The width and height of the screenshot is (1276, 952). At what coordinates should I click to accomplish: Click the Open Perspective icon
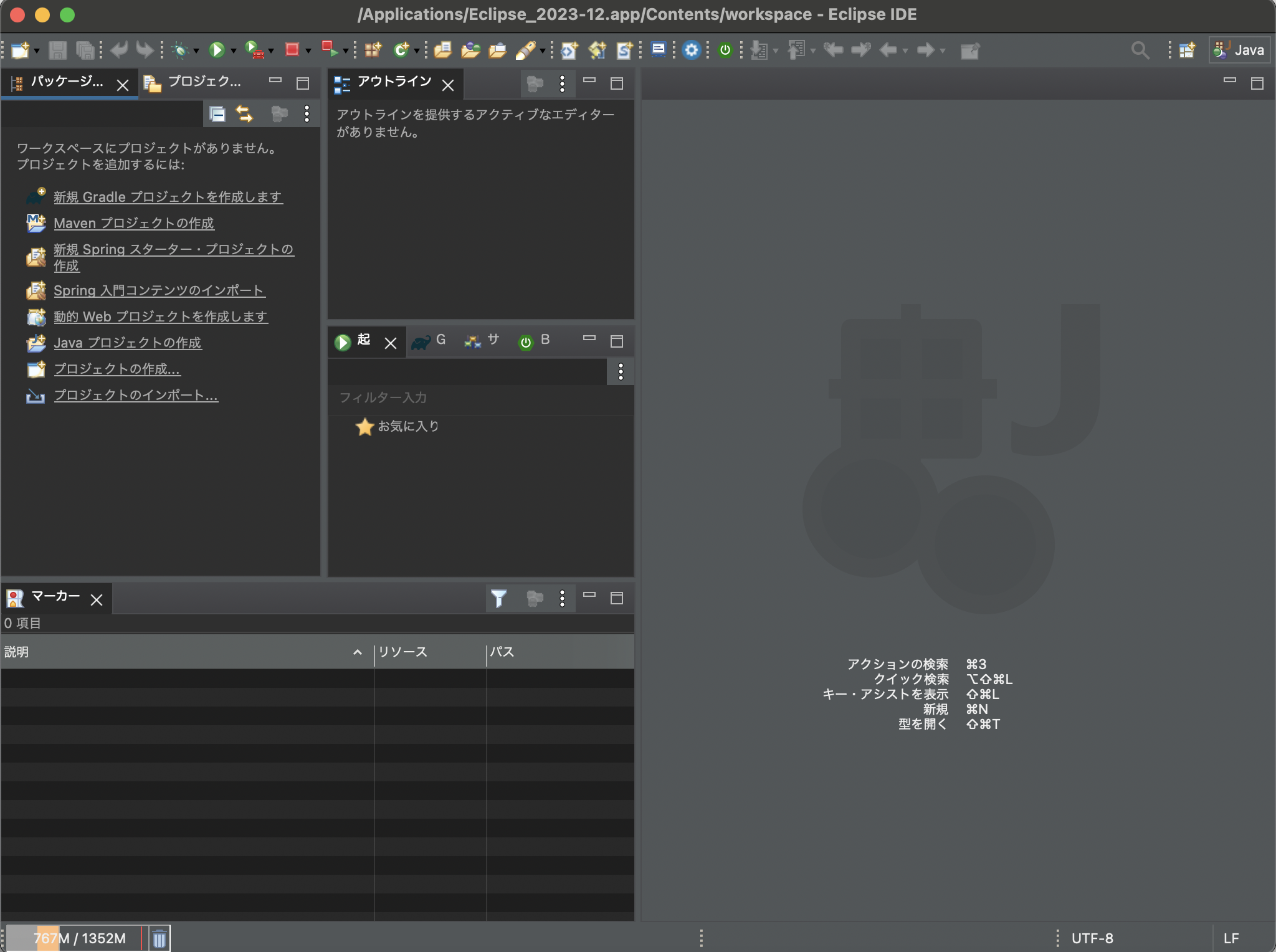(x=1188, y=50)
